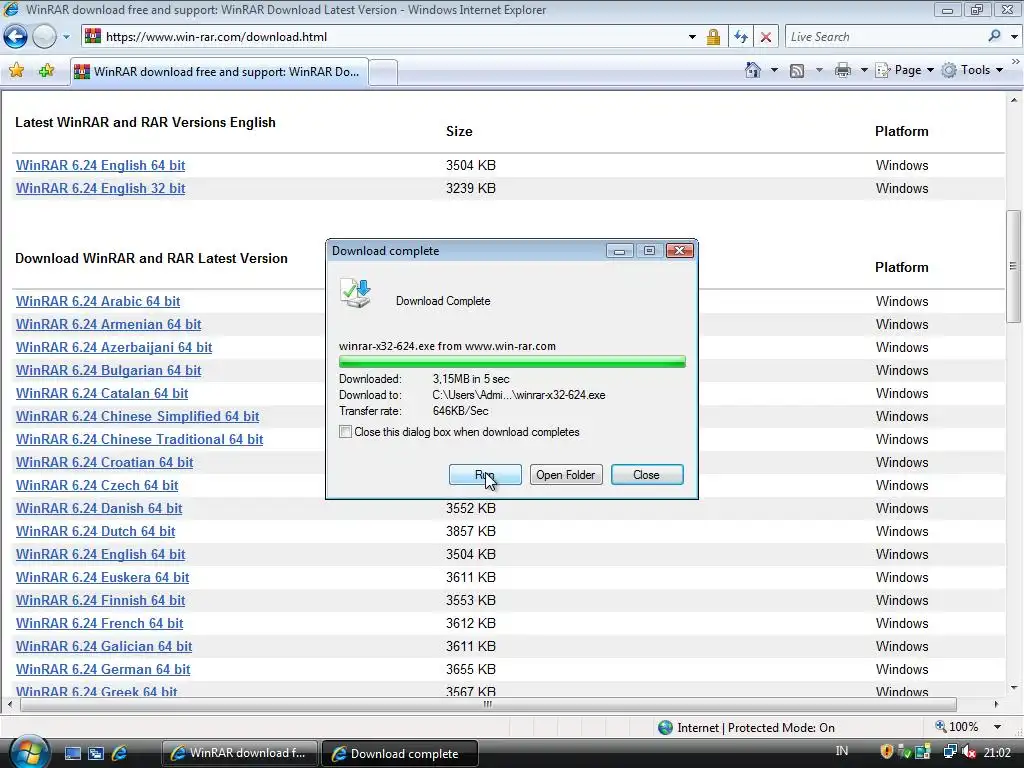Open WinRAR 6.24 Bulgarian 64 bit link
1024x768 pixels.
tap(108, 370)
